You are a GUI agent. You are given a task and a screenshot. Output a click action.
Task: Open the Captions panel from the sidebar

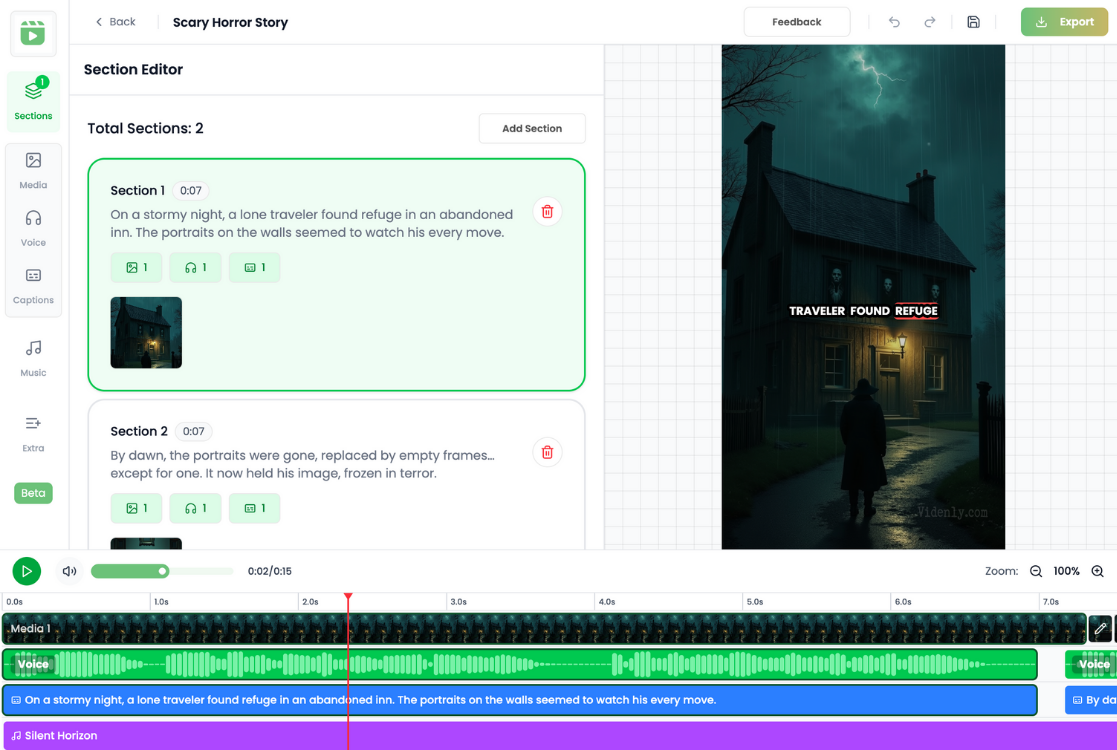pos(33,282)
